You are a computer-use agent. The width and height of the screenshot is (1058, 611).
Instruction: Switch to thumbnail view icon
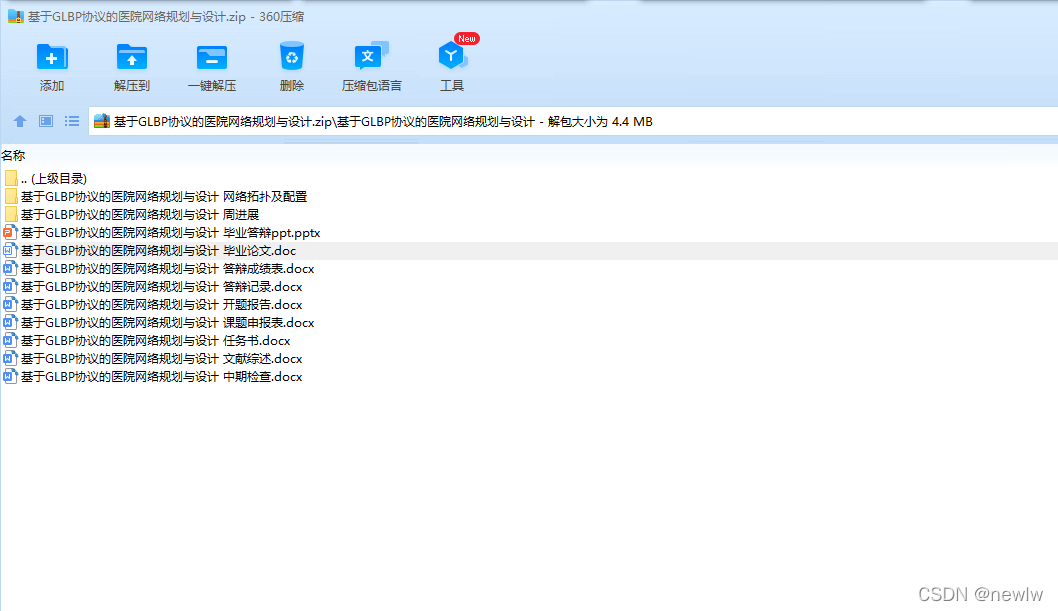click(46, 121)
